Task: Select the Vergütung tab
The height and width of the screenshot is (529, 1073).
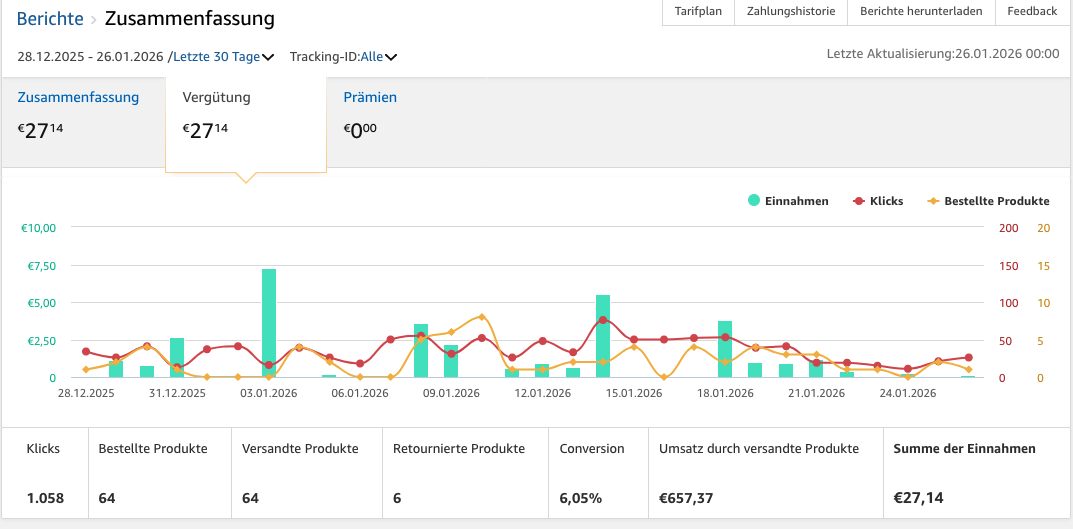Action: tap(217, 98)
